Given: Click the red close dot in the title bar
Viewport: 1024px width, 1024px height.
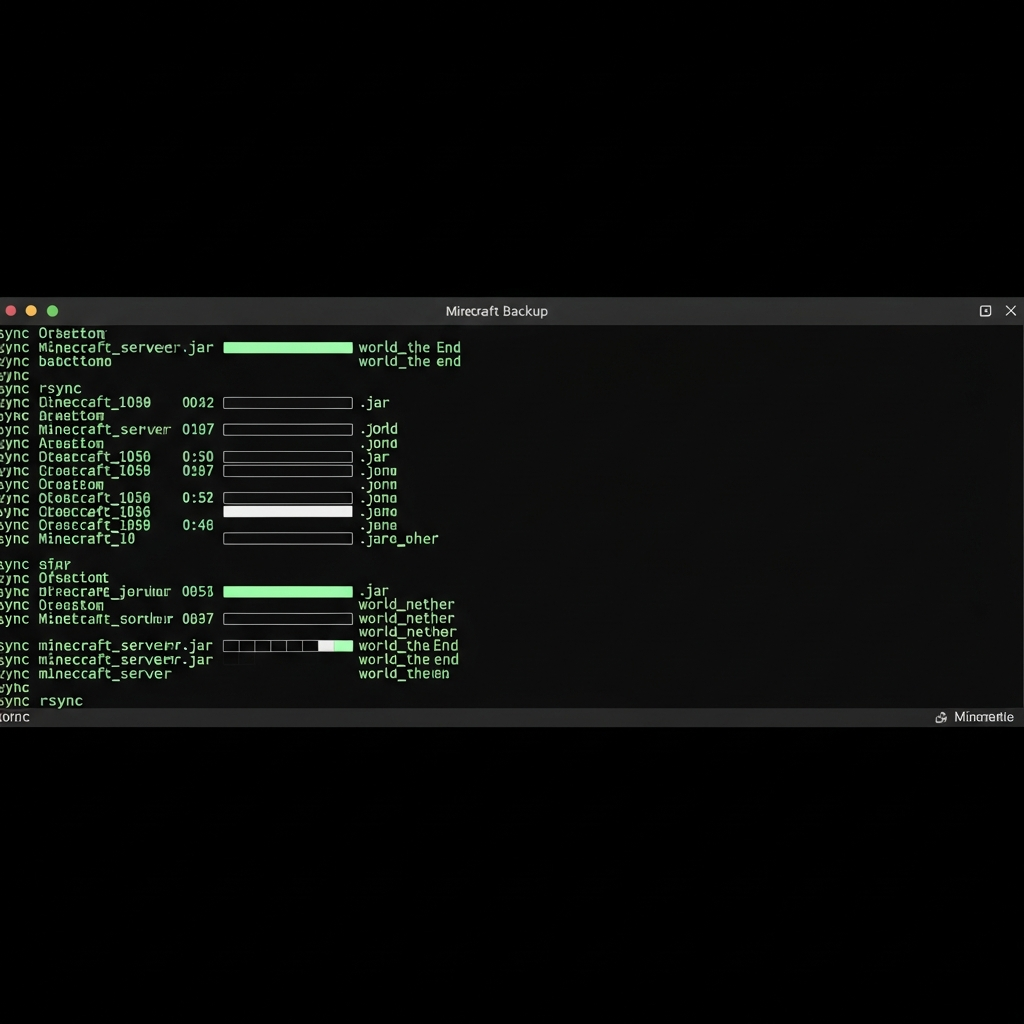Looking at the screenshot, I should pos(10,311).
